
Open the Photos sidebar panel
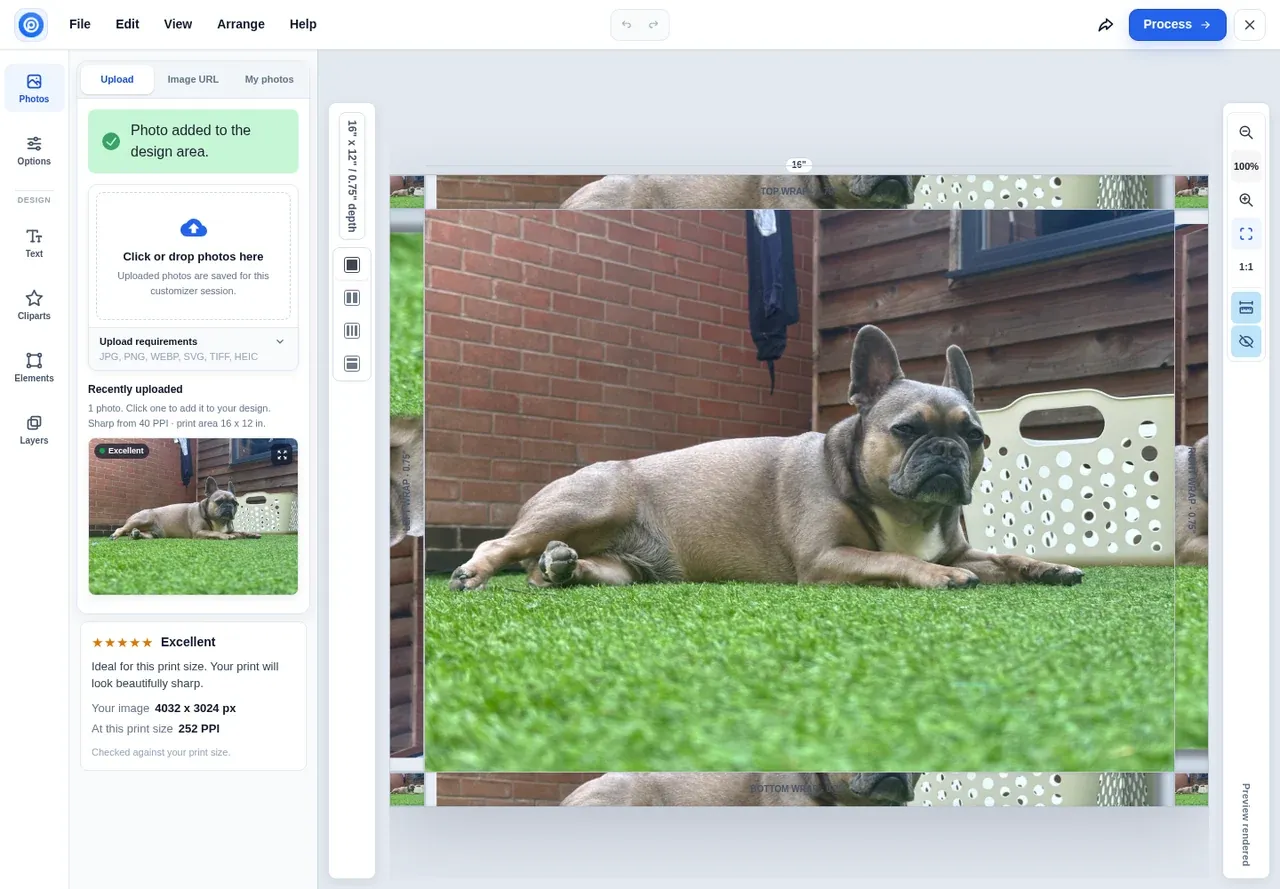[34, 88]
